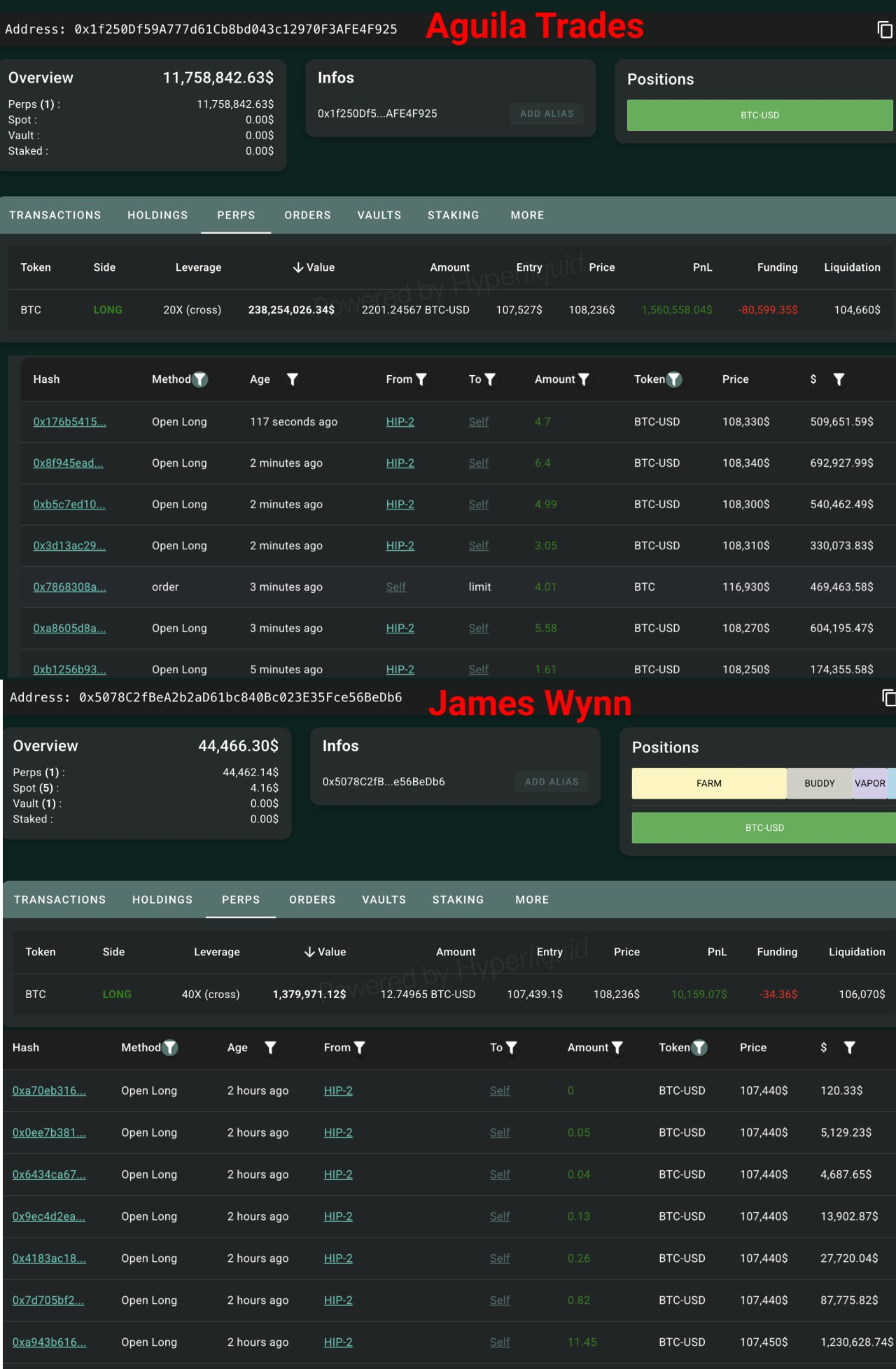Image resolution: width=896 pixels, height=1369 pixels.
Task: Open transaction hash 0xb5c7ed10...
Action: click(x=69, y=505)
